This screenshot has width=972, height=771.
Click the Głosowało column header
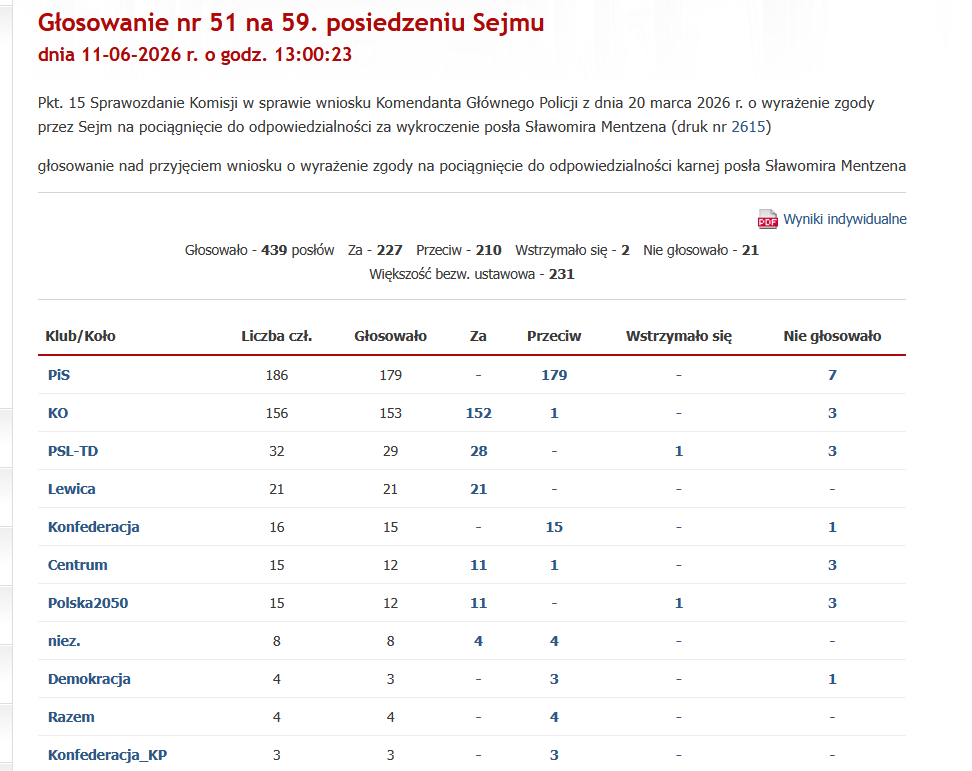[391, 336]
